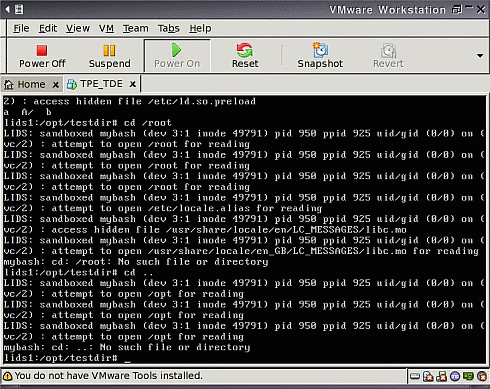The height and width of the screenshot is (389, 490).
Task: Click '/etc/locale.alias for reading' text
Action: point(235,208)
